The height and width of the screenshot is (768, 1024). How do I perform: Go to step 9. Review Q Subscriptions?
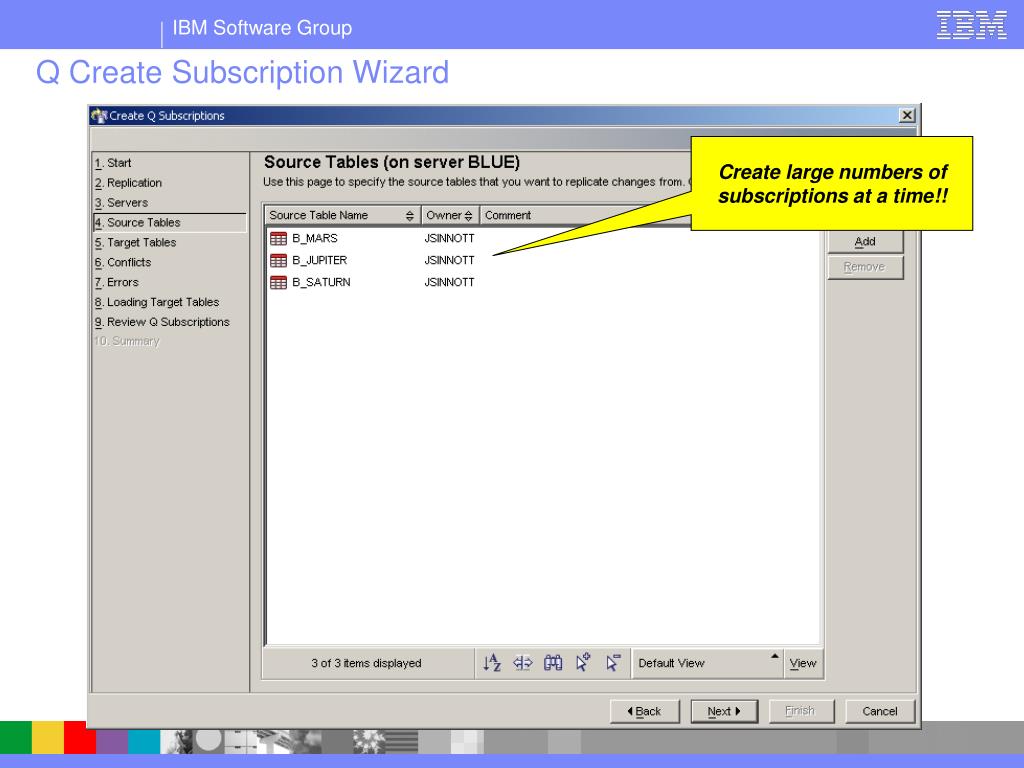(x=162, y=322)
